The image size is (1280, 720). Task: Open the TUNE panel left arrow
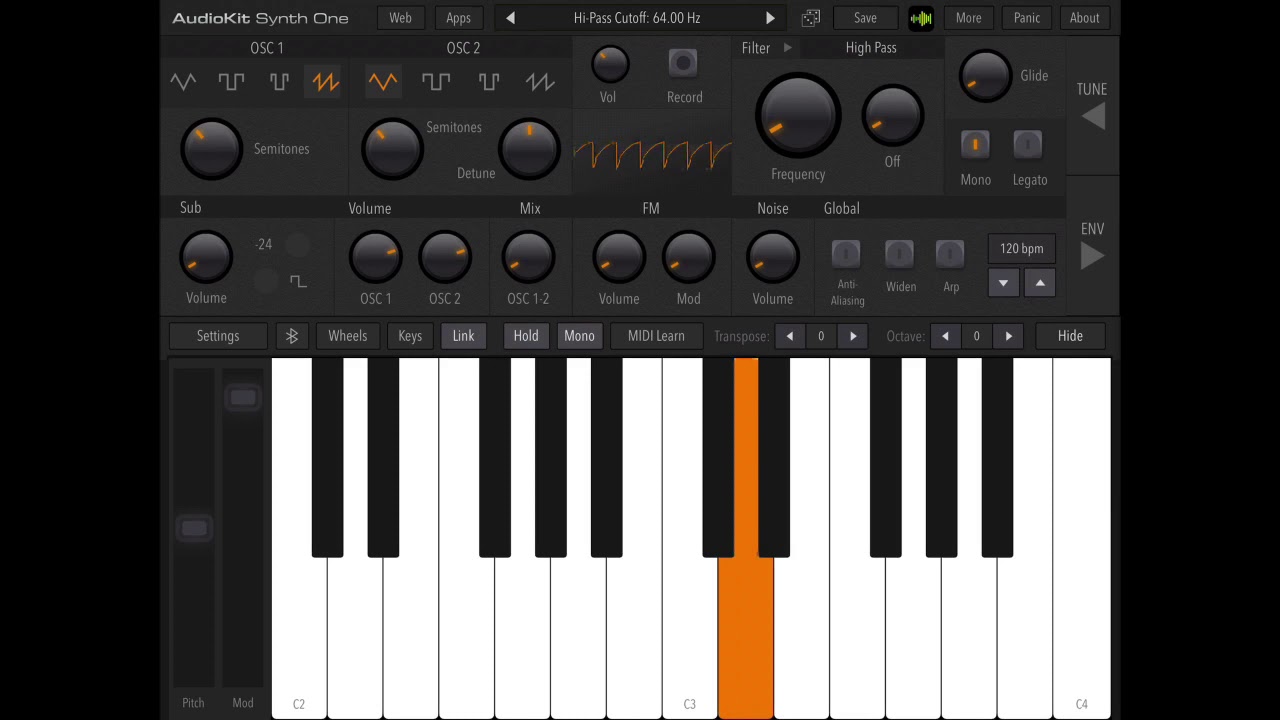[x=1093, y=117]
